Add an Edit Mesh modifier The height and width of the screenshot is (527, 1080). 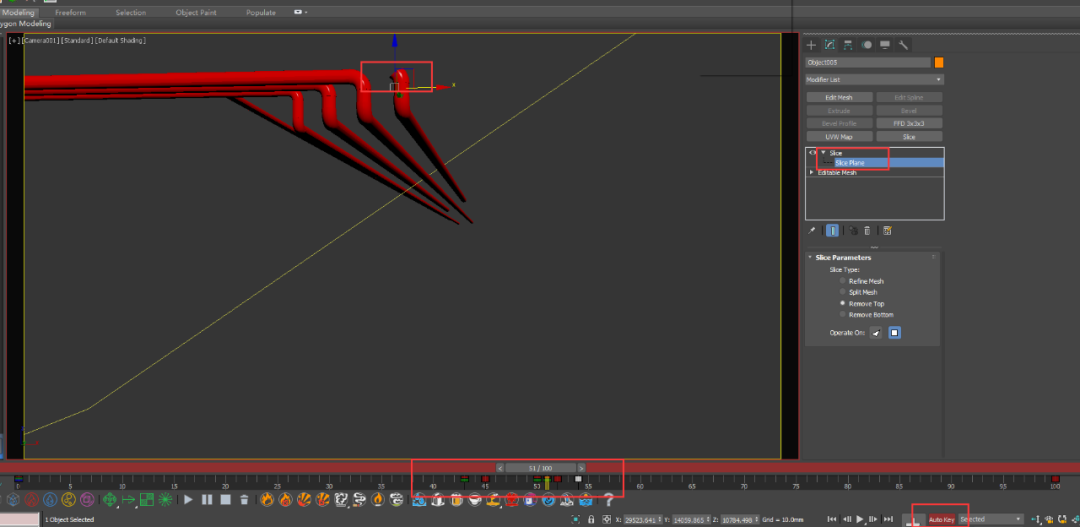(x=839, y=97)
